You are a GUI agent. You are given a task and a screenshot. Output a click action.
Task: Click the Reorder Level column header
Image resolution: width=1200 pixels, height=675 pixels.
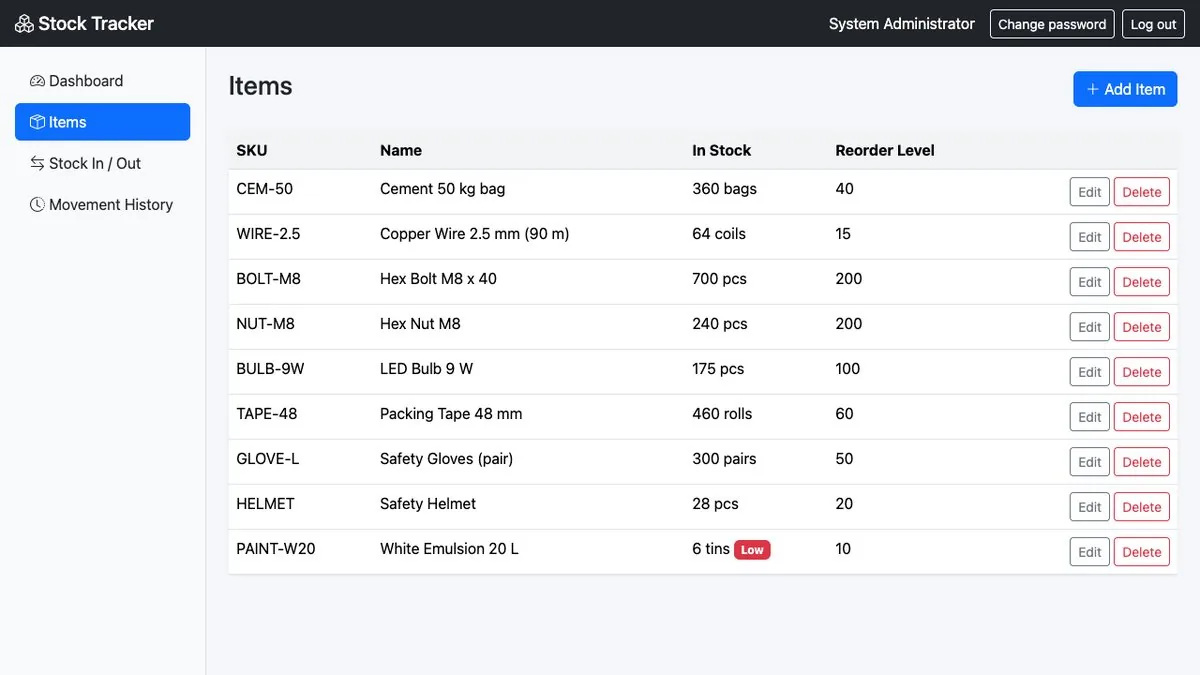[x=885, y=150]
